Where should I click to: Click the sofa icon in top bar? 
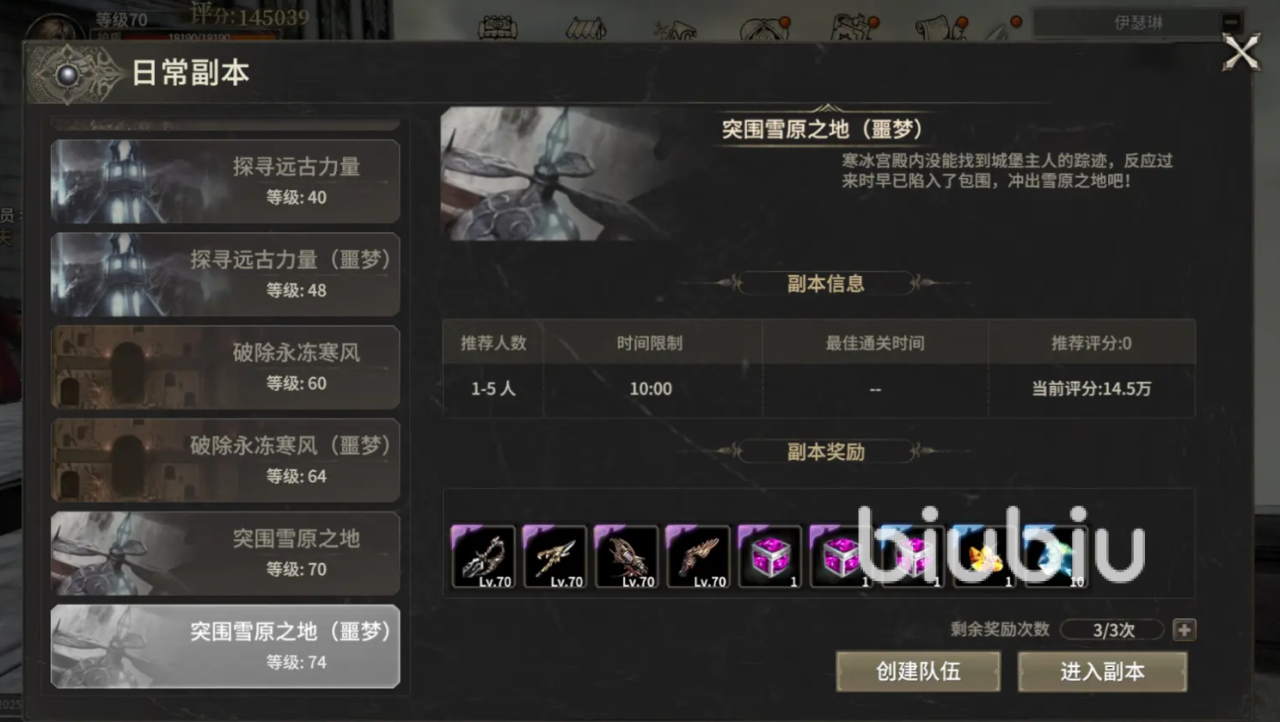click(x=498, y=28)
